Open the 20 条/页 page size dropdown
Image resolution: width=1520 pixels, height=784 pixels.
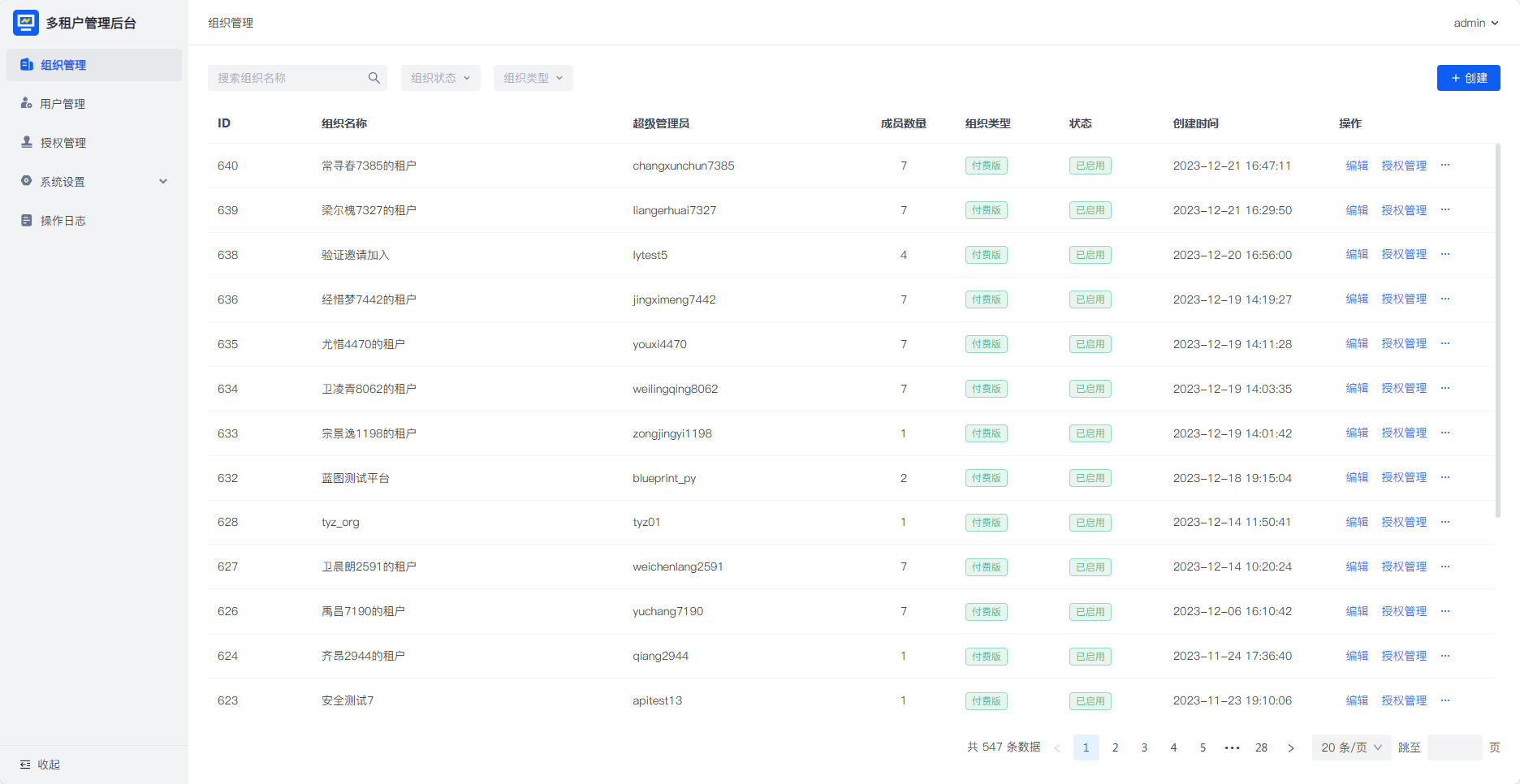click(1352, 748)
